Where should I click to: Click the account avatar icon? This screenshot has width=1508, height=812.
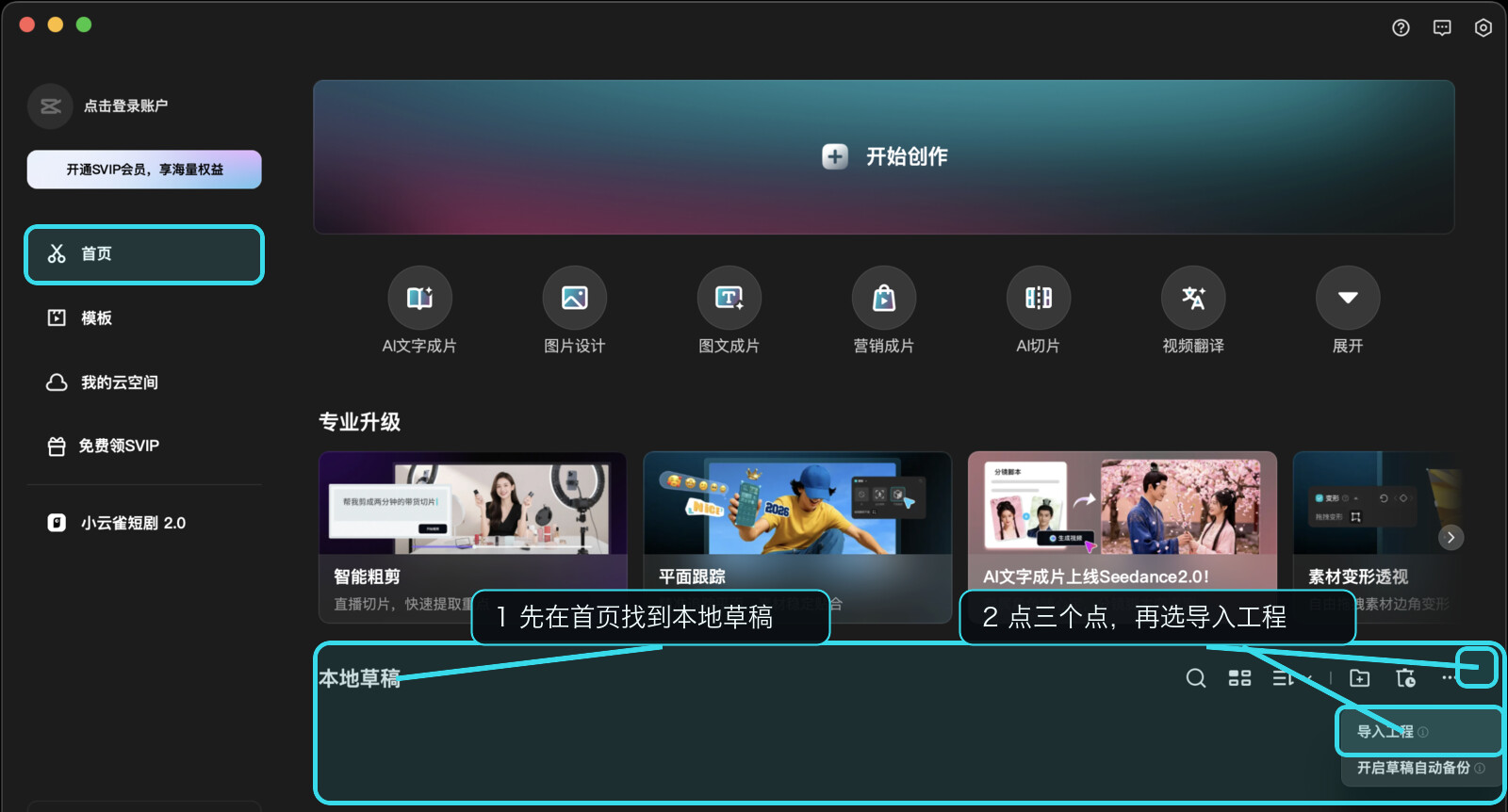click(x=50, y=106)
